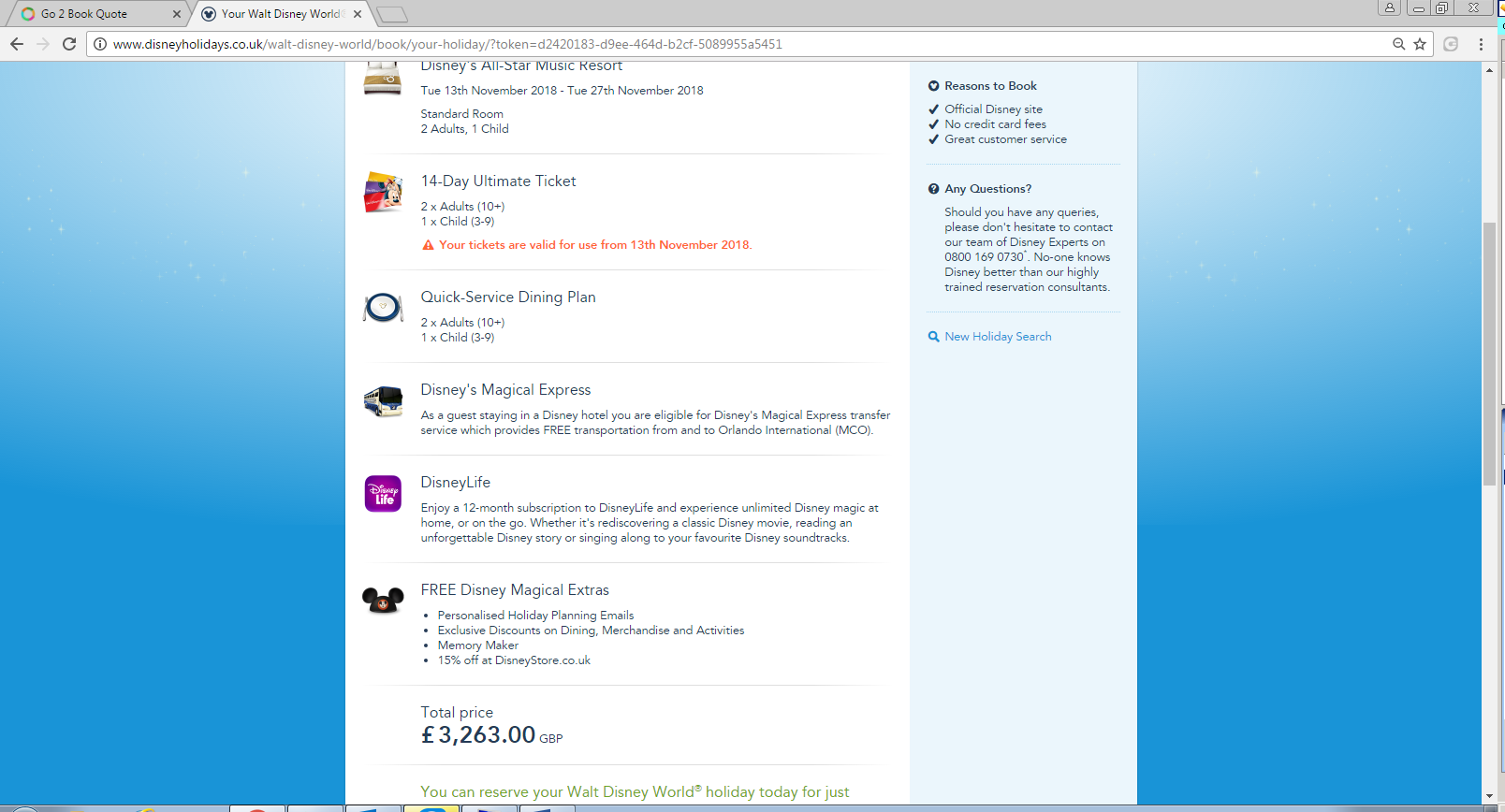1505x812 pixels.
Task: Close the Your Walt Disney World tab
Action: [358, 14]
